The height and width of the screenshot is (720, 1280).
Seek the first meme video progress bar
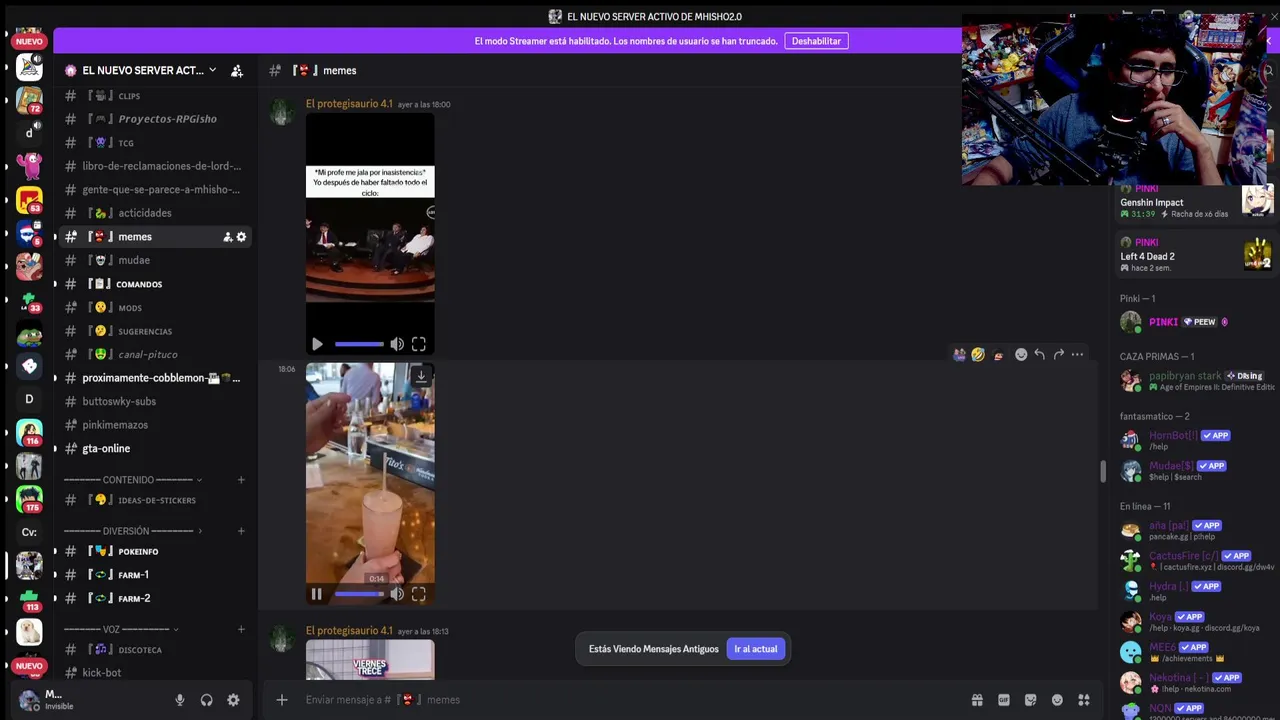click(x=359, y=344)
